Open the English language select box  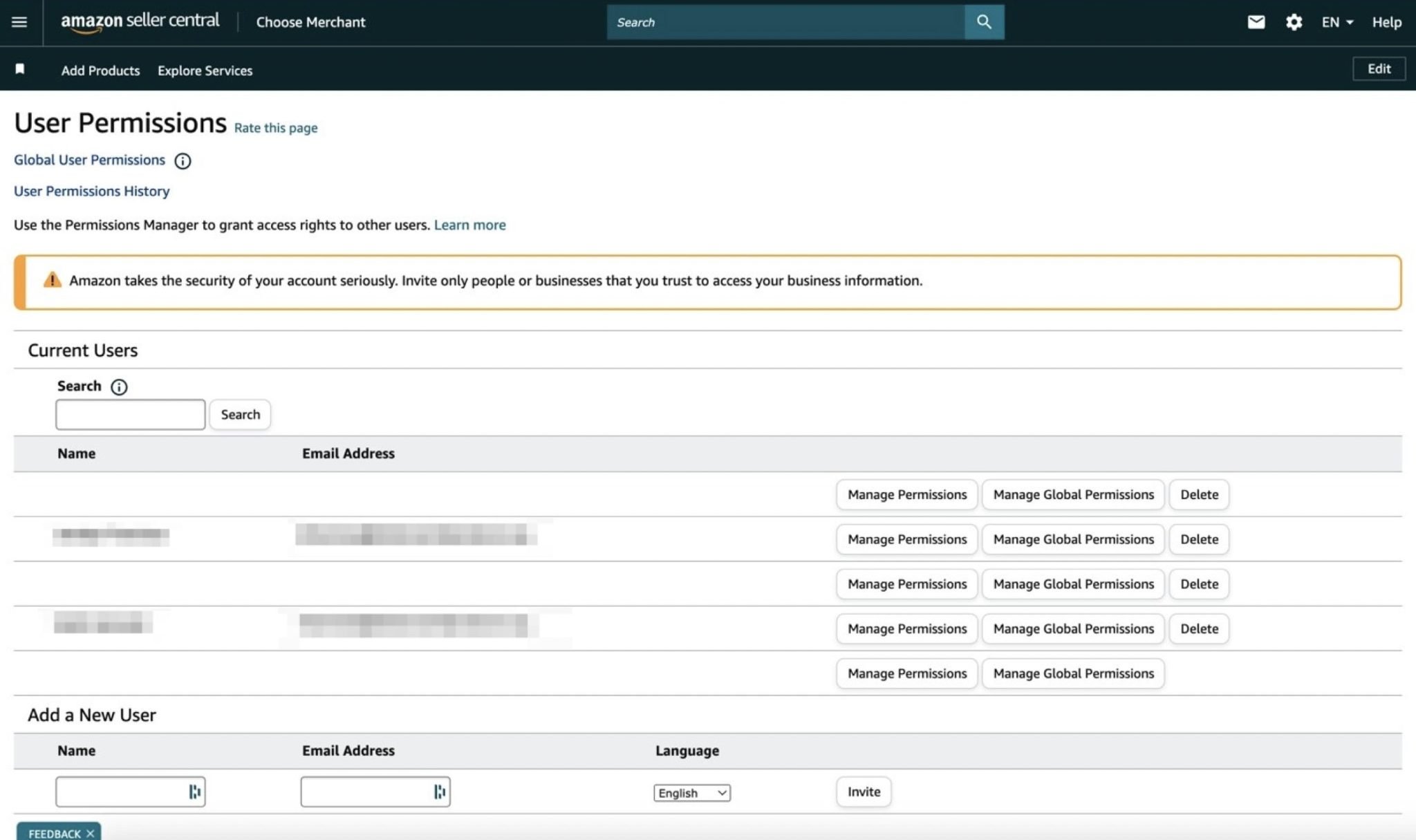[691, 793]
